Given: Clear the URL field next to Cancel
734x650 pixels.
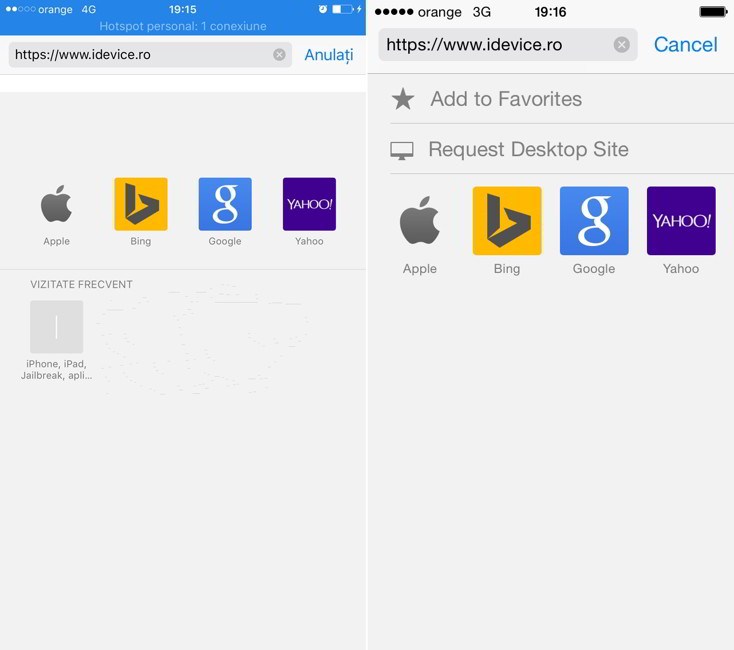Looking at the screenshot, I should (x=622, y=45).
